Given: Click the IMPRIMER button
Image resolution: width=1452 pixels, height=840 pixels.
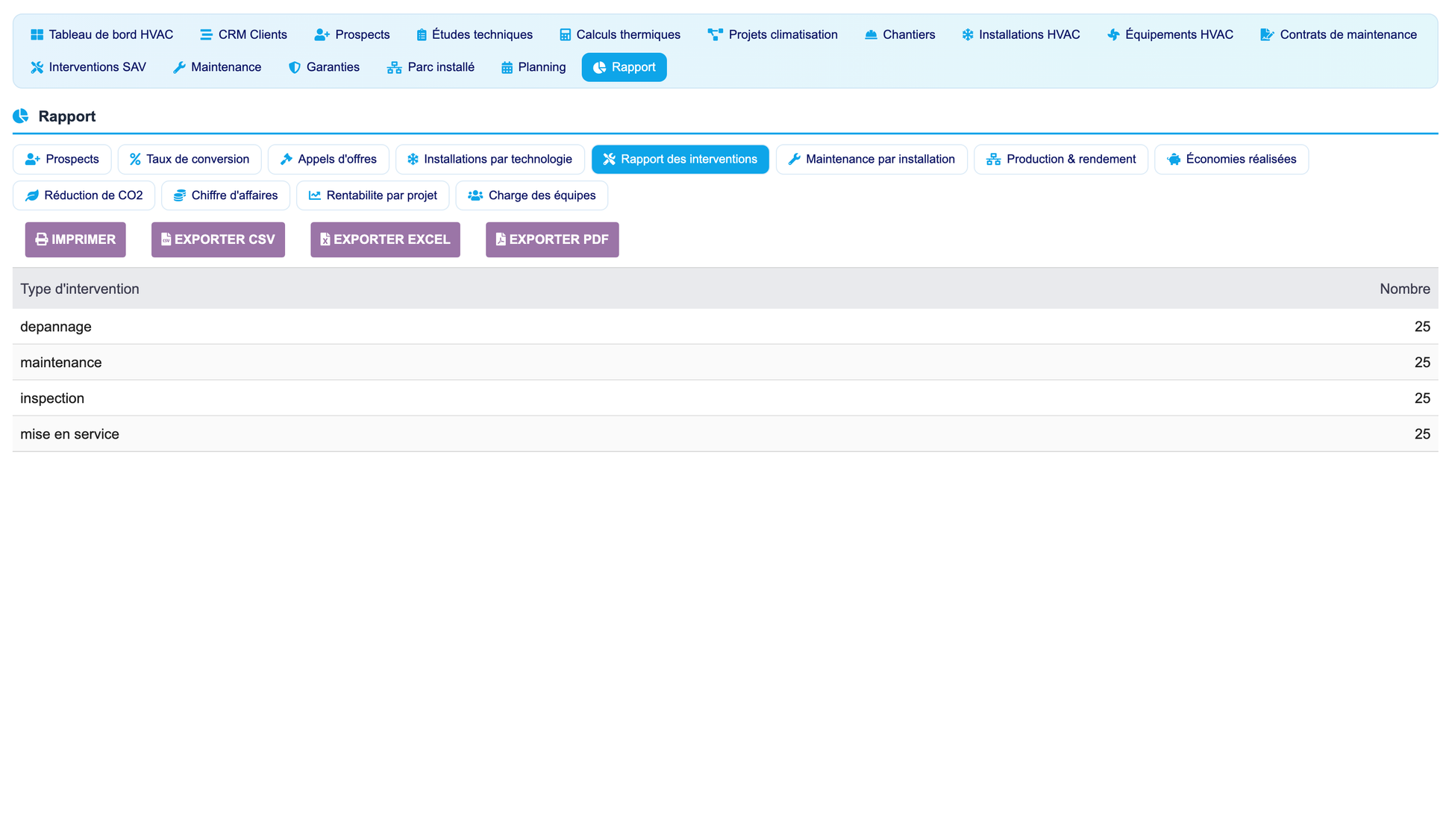Looking at the screenshot, I should pos(75,240).
